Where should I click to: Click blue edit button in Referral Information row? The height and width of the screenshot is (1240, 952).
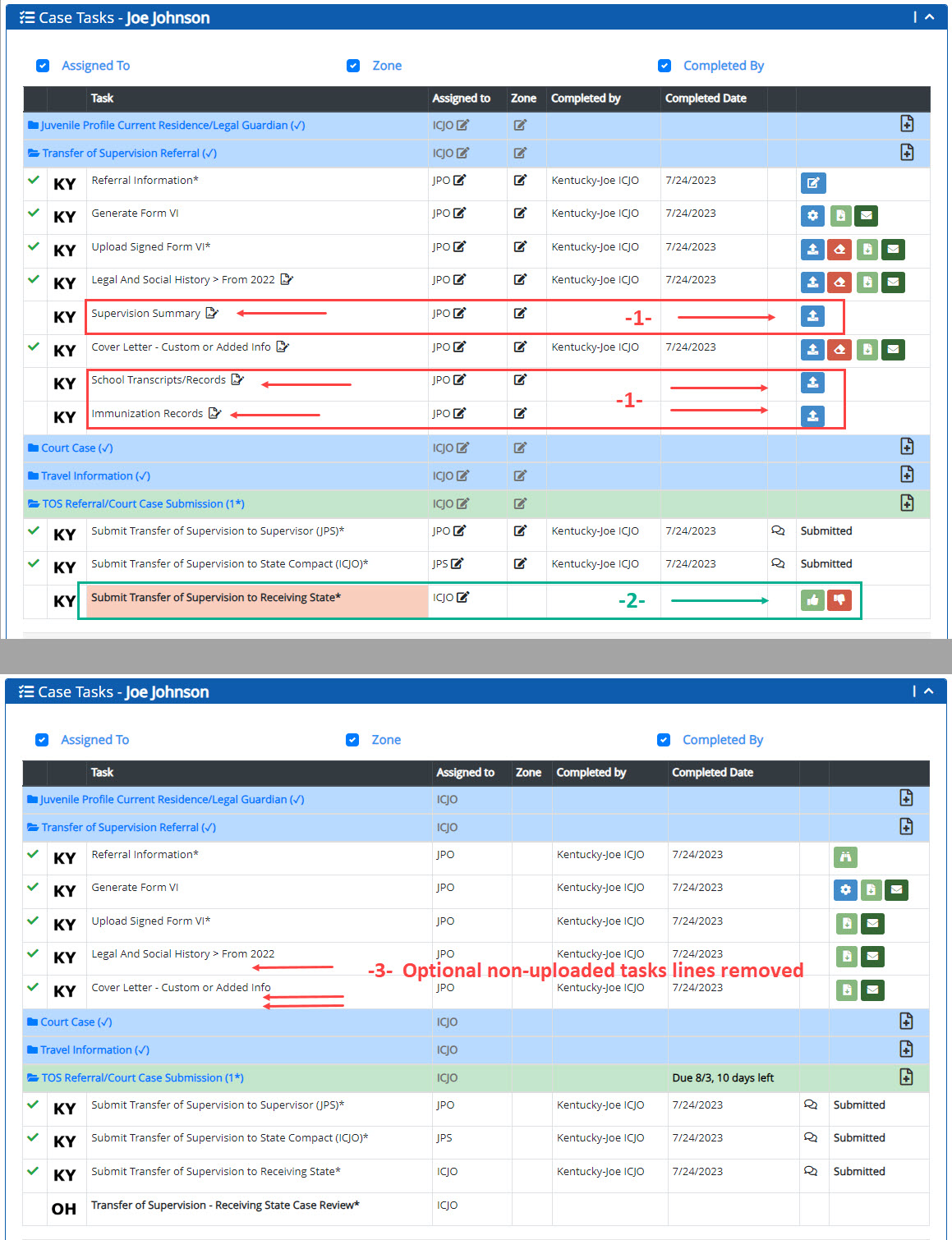[813, 182]
